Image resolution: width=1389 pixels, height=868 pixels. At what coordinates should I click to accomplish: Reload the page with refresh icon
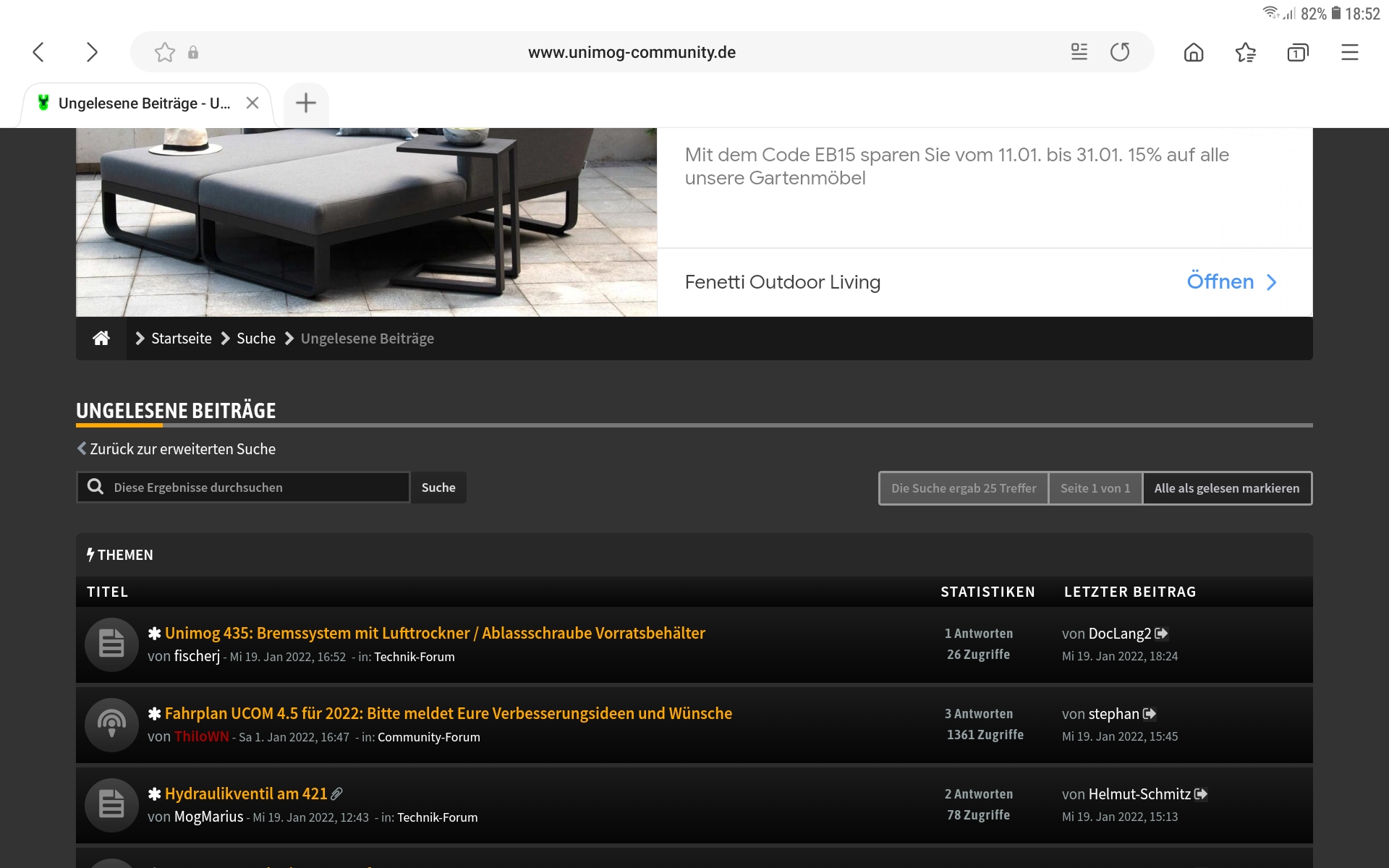pos(1120,52)
